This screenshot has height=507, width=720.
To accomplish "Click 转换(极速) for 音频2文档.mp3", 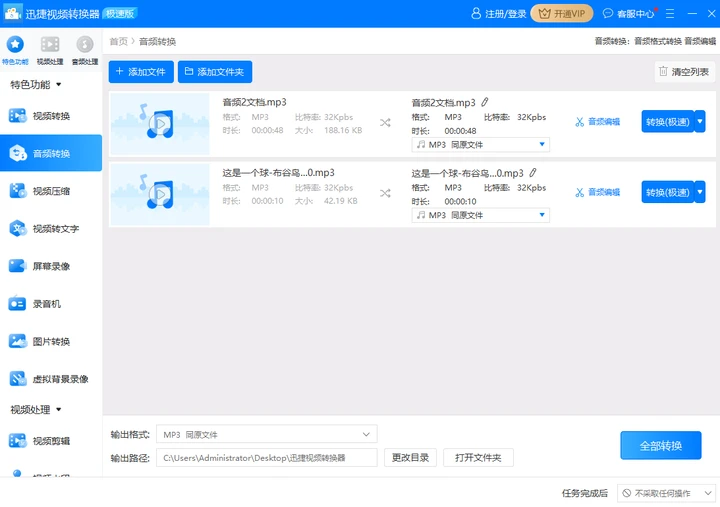I will pos(668,122).
